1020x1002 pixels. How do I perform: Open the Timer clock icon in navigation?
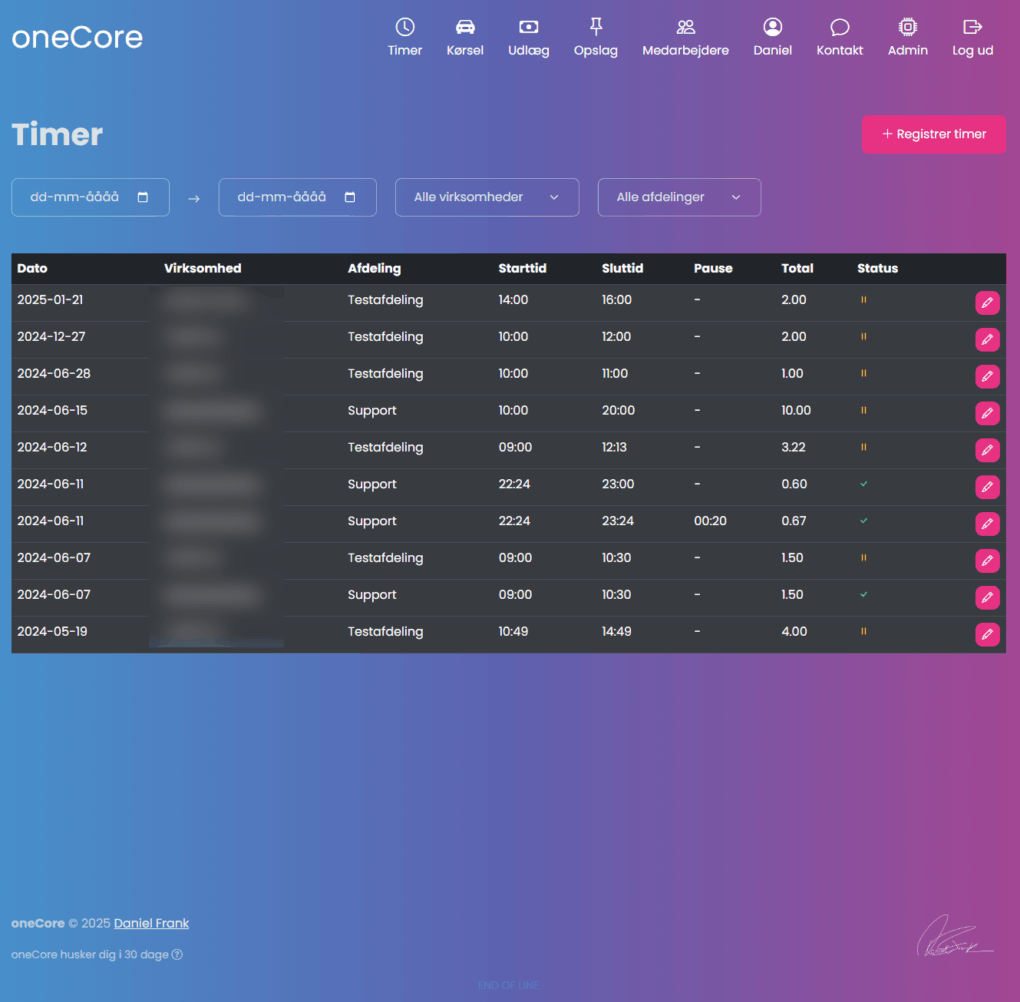(x=405, y=28)
